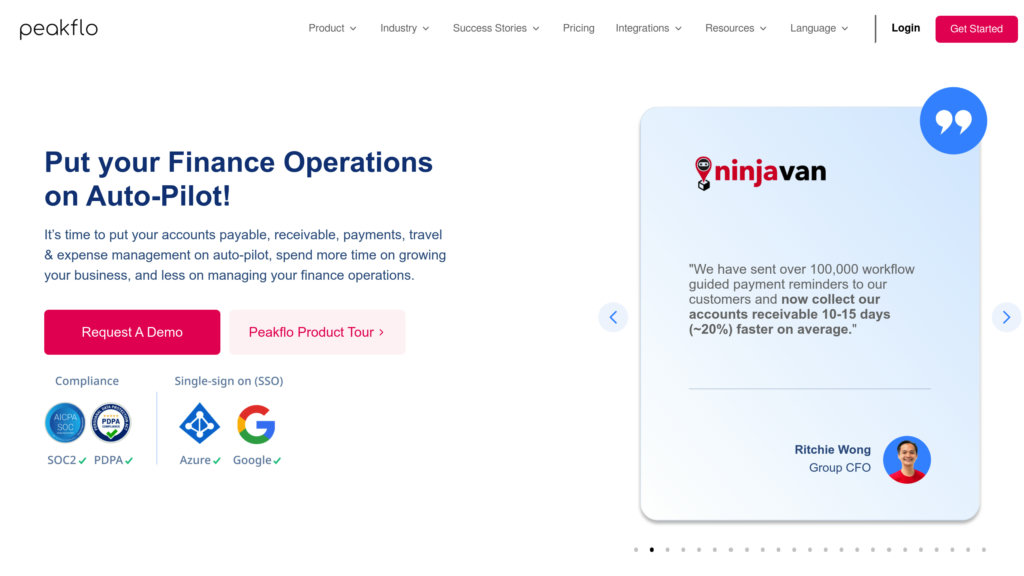Click the Login link
The image size is (1024, 576).
point(905,28)
